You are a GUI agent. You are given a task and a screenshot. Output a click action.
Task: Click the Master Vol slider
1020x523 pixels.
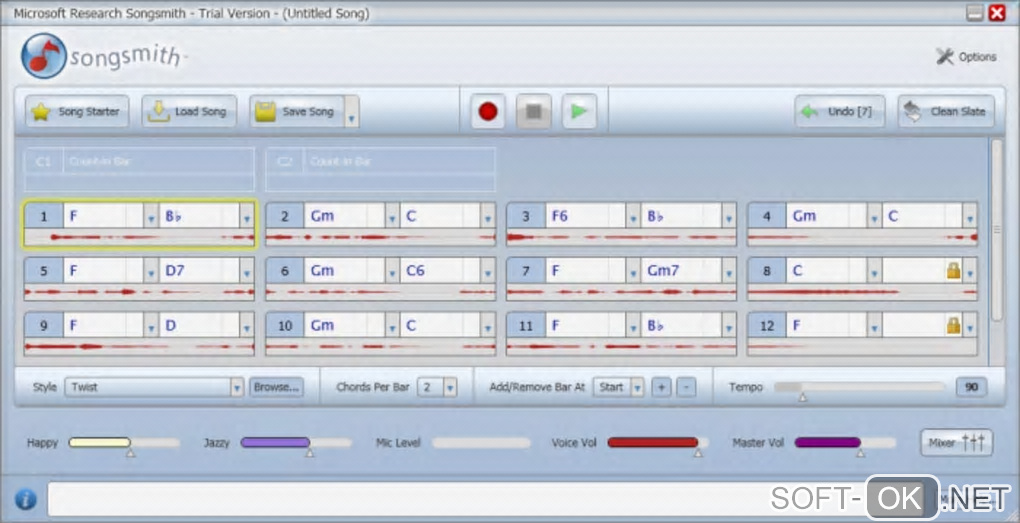click(x=845, y=444)
